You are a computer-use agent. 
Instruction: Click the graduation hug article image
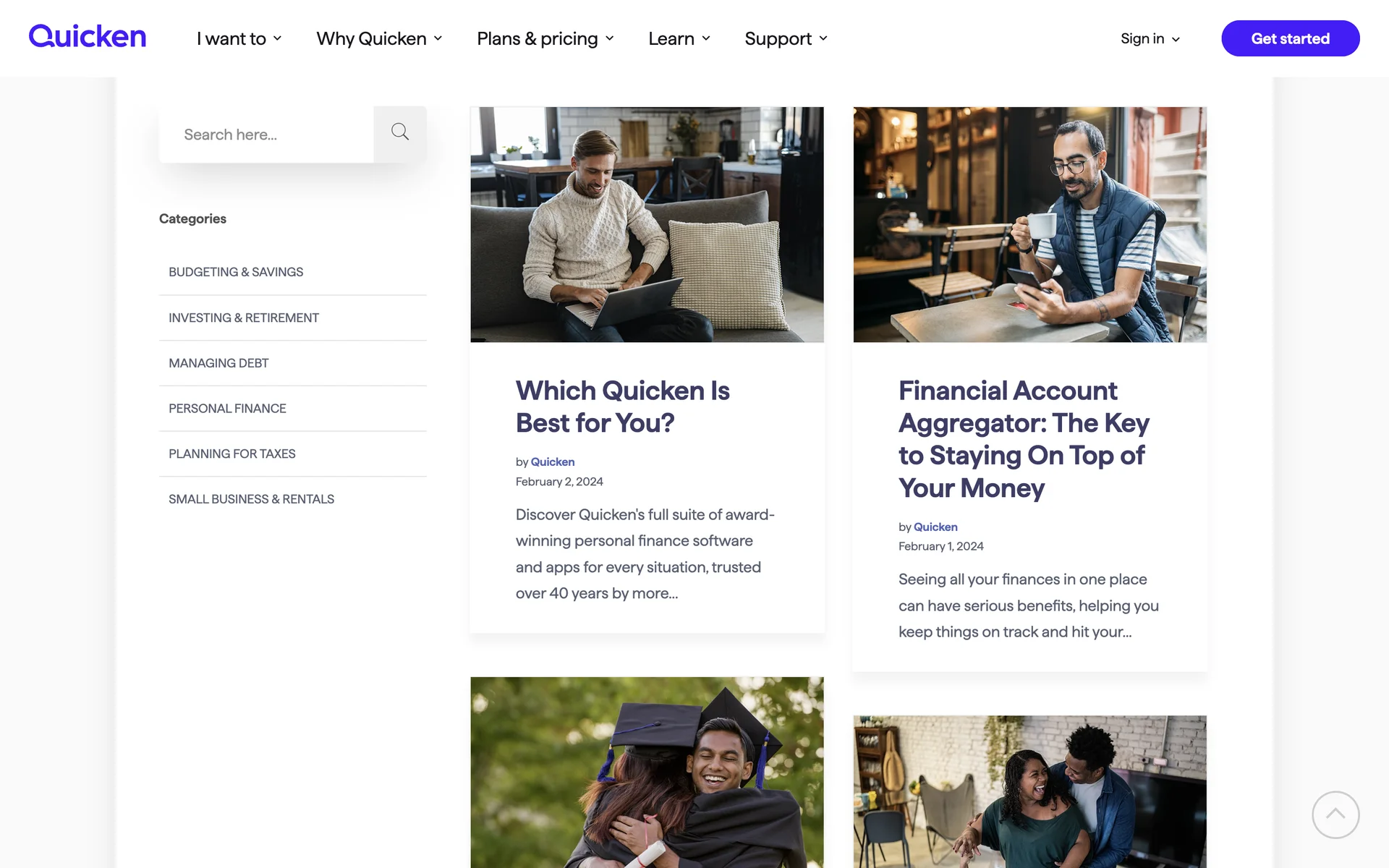(647, 771)
